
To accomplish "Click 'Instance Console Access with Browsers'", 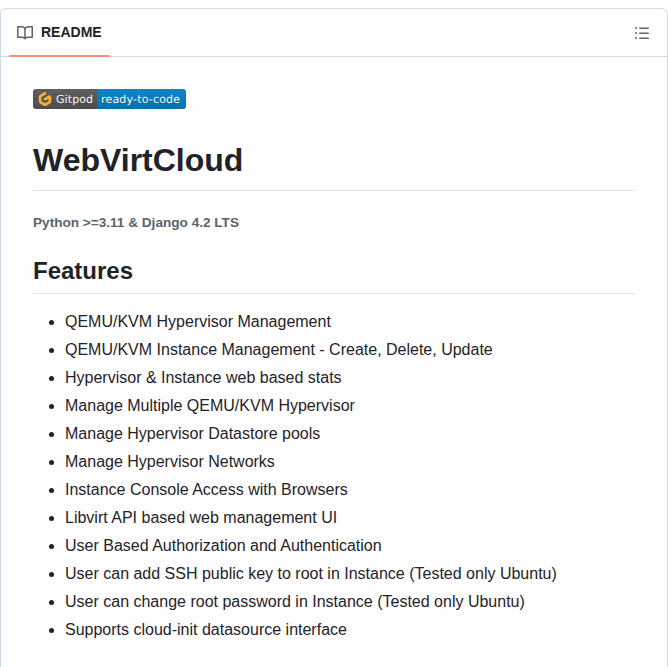I will [x=206, y=490].
